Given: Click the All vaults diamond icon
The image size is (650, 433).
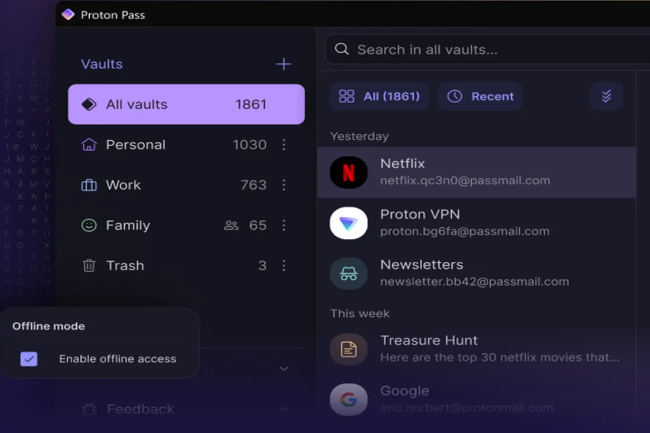Looking at the screenshot, I should coord(89,104).
